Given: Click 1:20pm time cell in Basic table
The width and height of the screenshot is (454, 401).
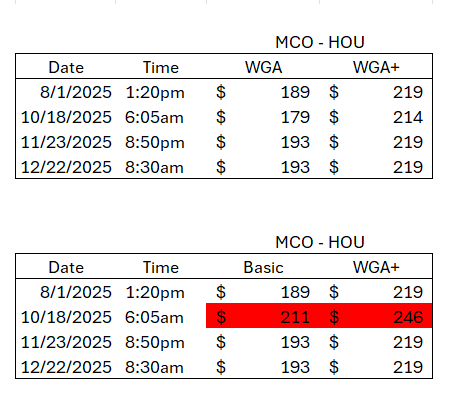Looking at the screenshot, I should tap(161, 292).
